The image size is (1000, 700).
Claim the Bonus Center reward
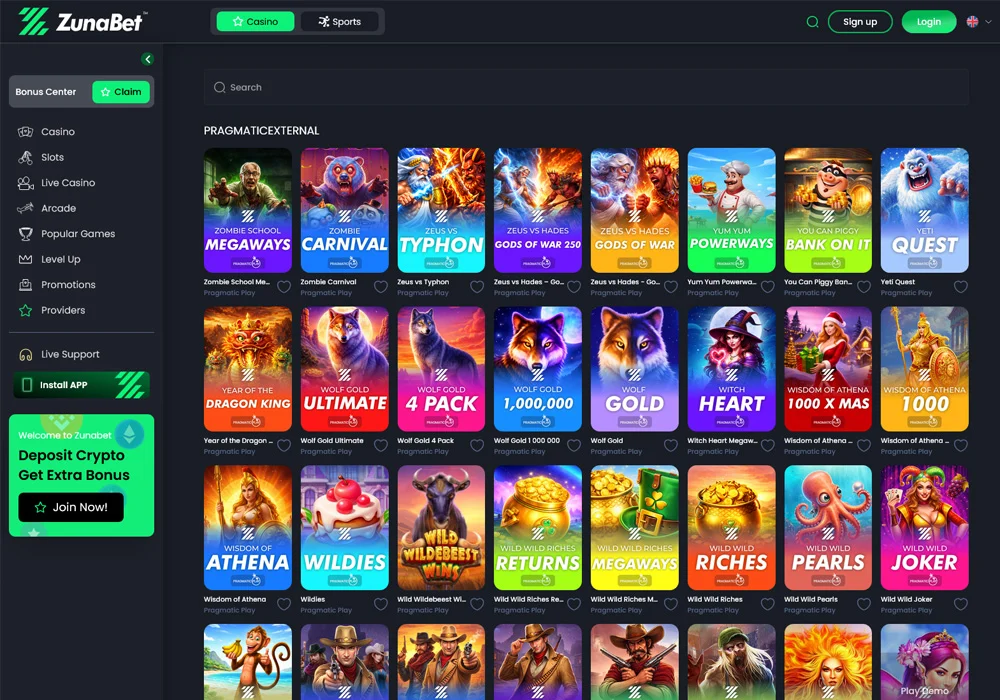point(121,91)
